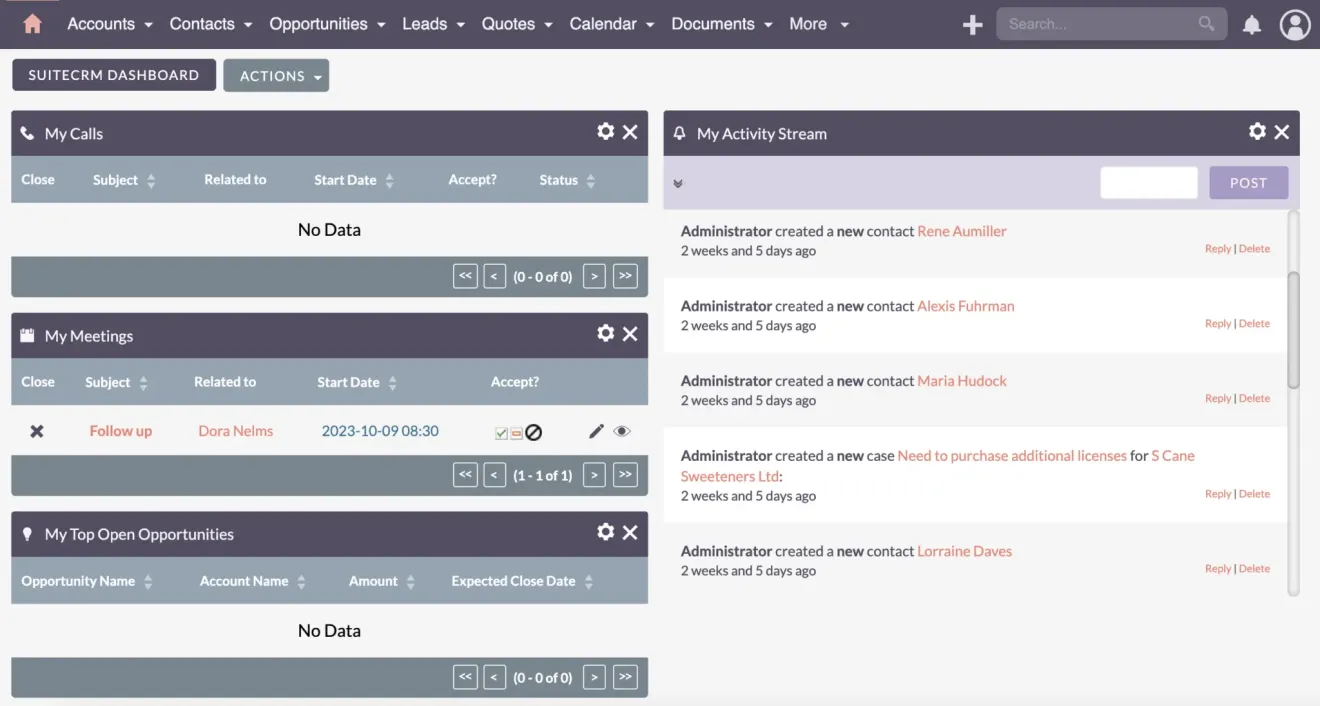Open the My Top Open Opportunities settings gear

tap(605, 533)
